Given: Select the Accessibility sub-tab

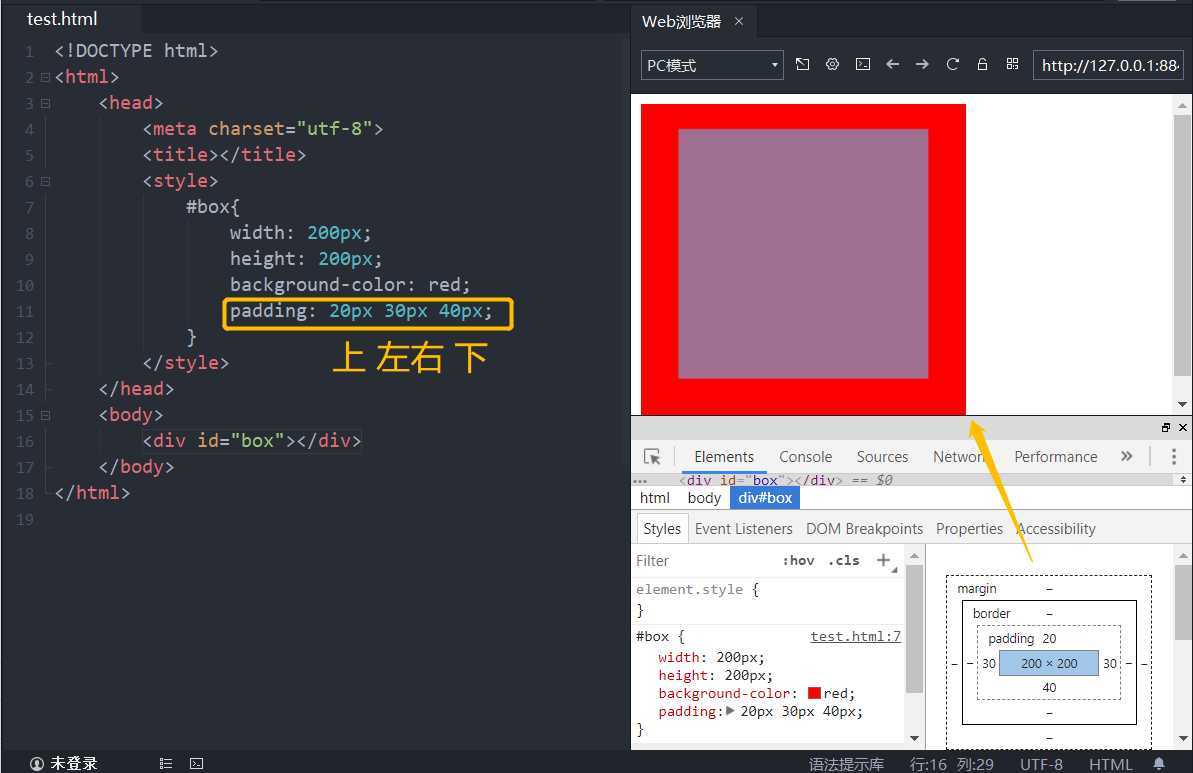Looking at the screenshot, I should 1057,529.
